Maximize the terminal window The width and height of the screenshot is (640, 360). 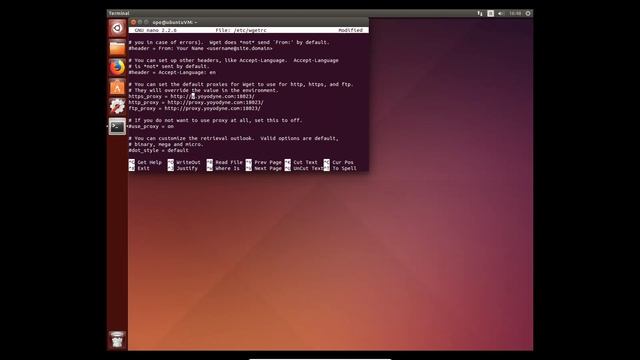pyautogui.click(x=146, y=22)
